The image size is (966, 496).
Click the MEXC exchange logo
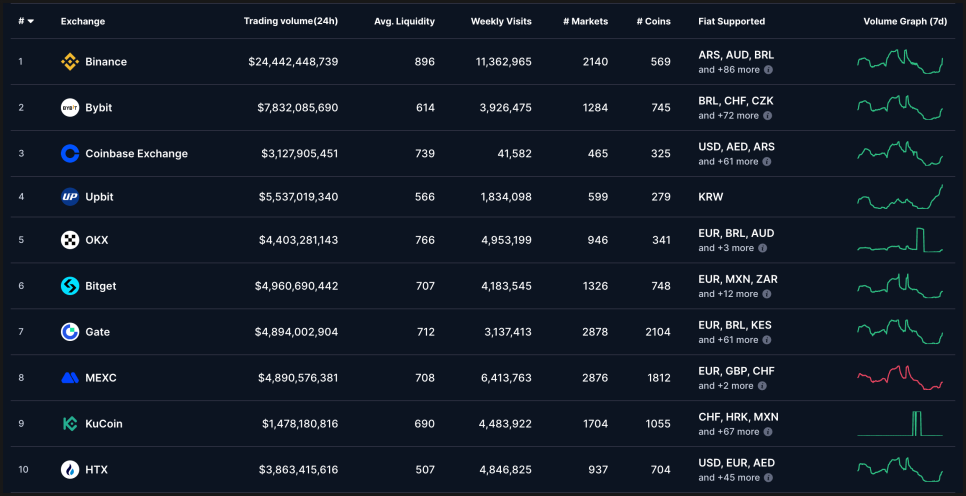[x=70, y=378]
